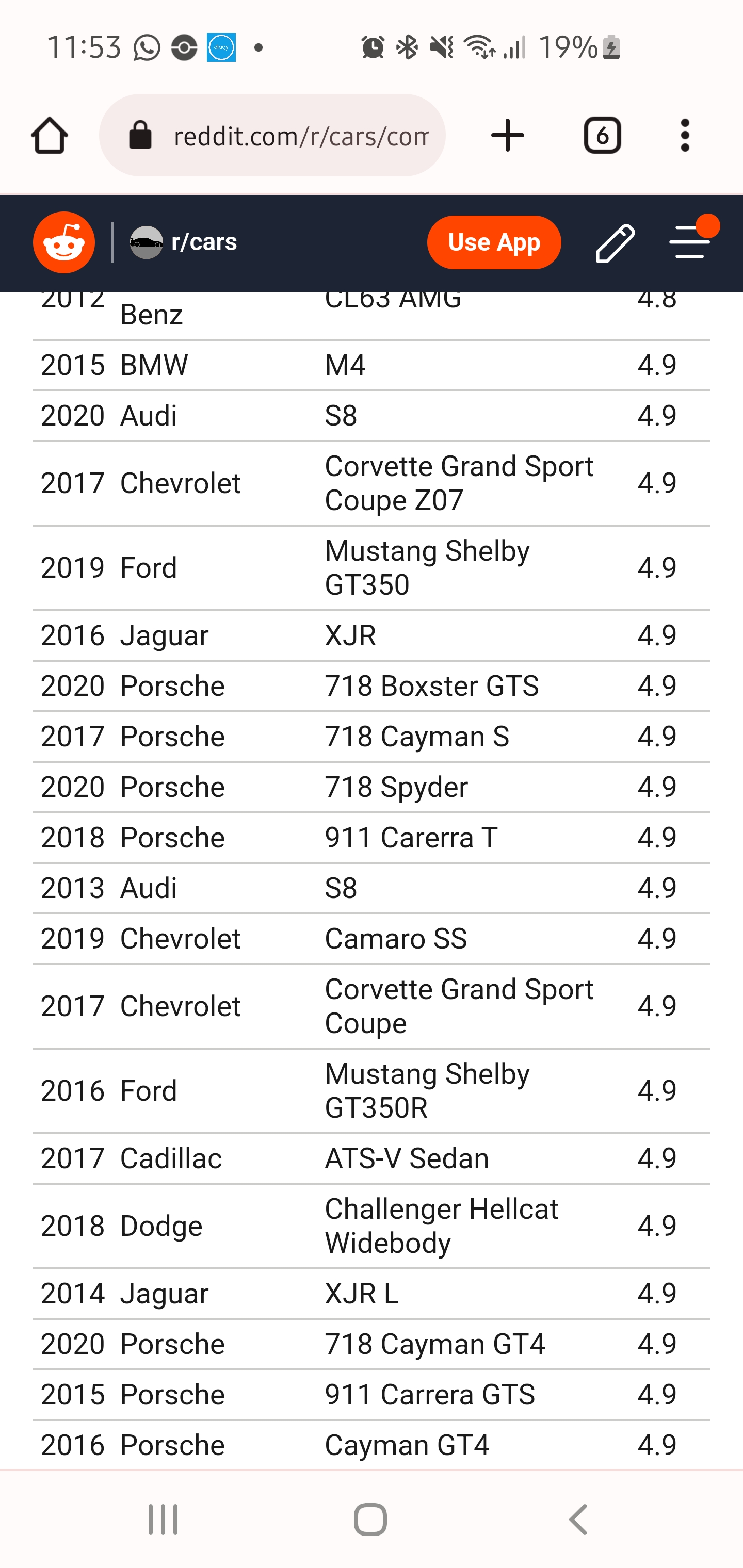Open the tab switcher showing 6 tabs
This screenshot has width=743, height=1568.
pyautogui.click(x=602, y=135)
